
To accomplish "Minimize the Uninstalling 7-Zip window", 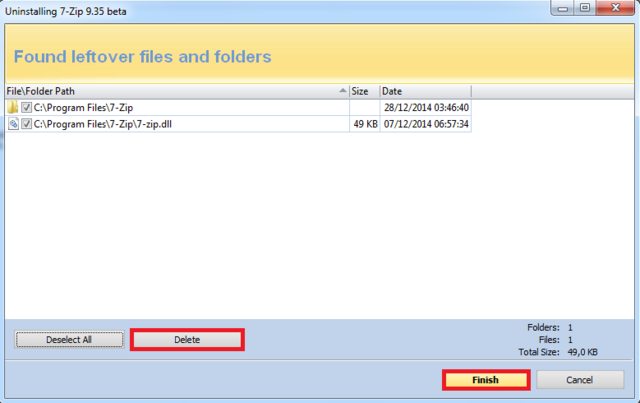I will [x=563, y=8].
